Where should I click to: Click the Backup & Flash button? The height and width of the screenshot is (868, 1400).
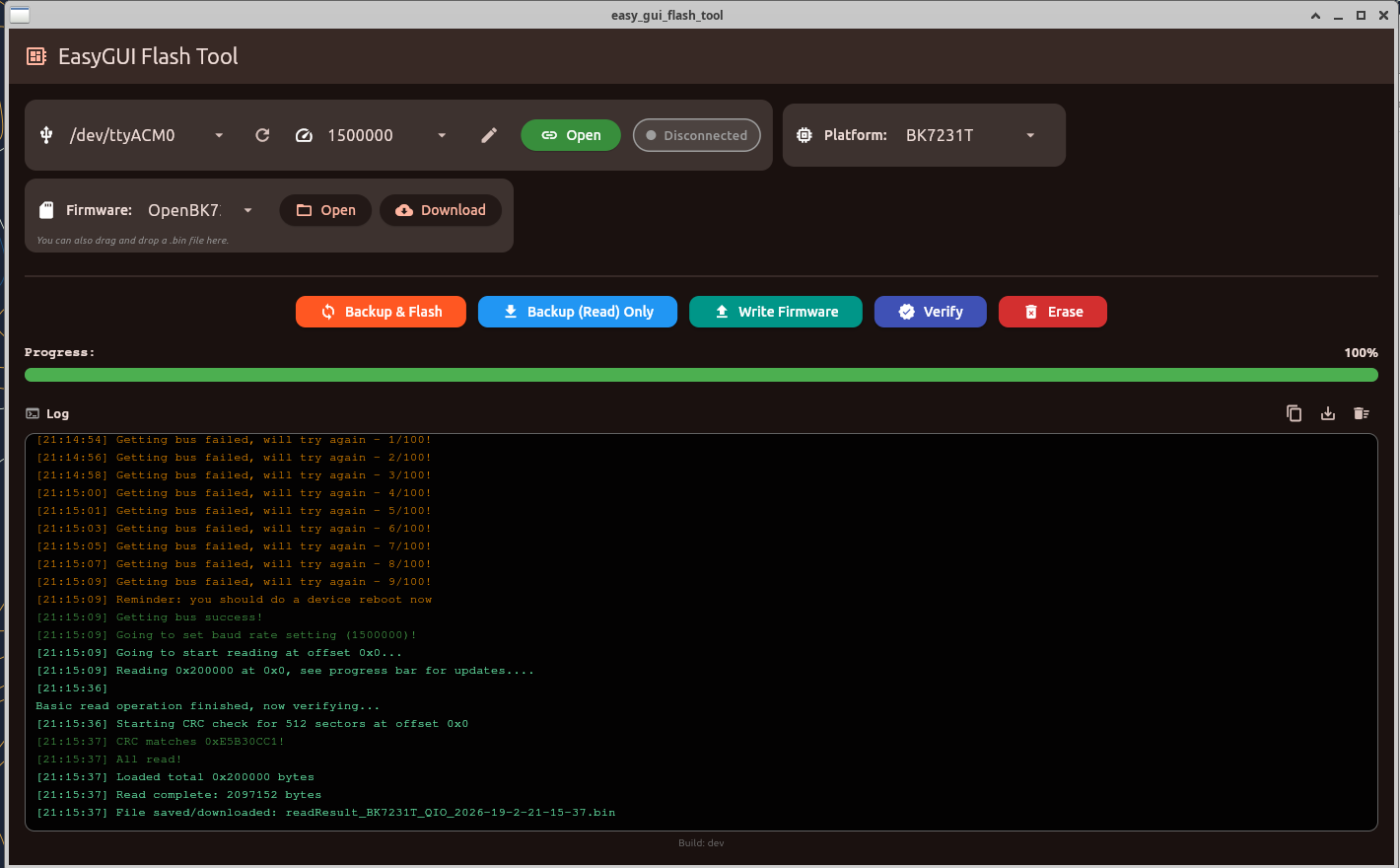381,312
